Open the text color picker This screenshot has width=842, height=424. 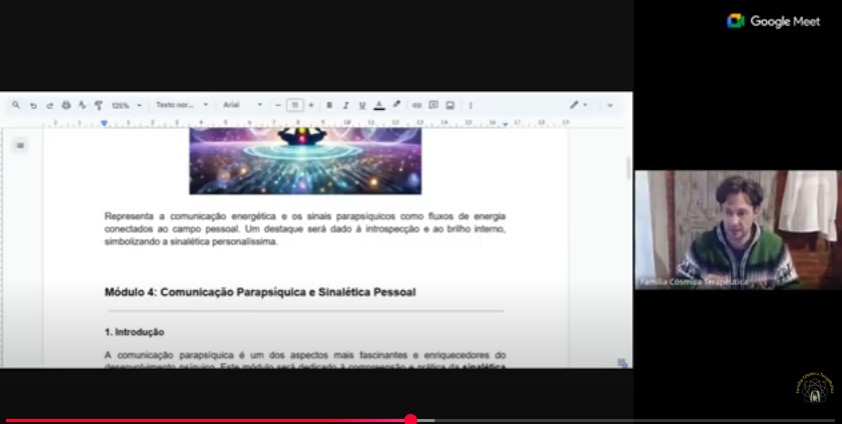point(379,105)
